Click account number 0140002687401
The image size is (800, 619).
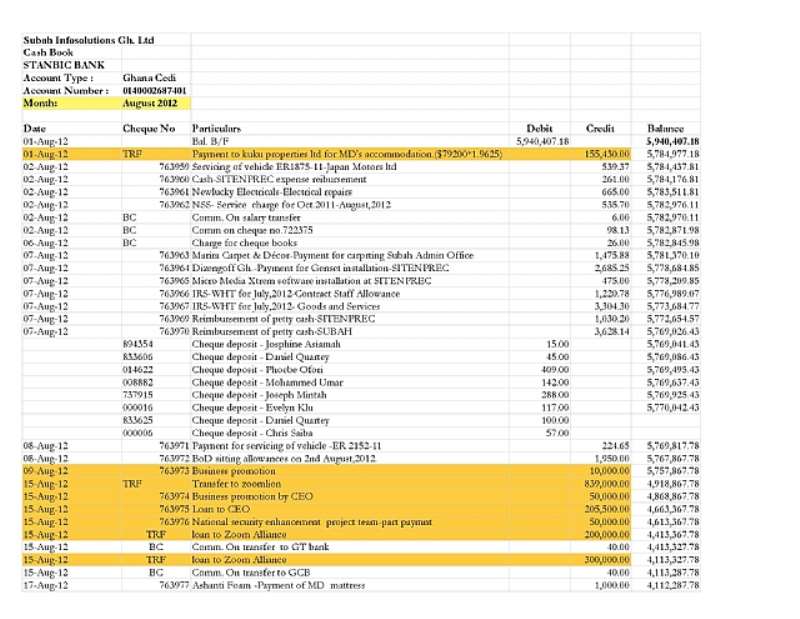pyautogui.click(x=155, y=90)
